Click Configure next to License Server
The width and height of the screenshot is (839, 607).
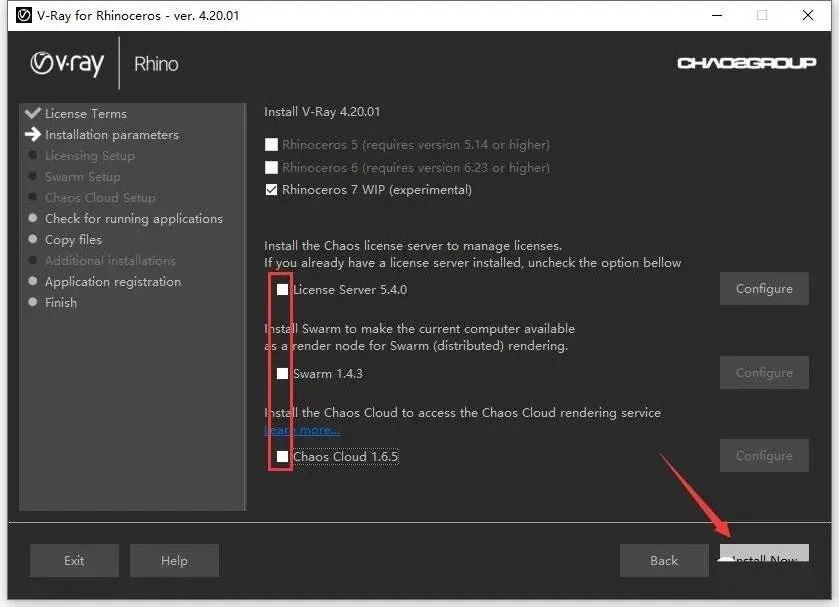pos(764,289)
